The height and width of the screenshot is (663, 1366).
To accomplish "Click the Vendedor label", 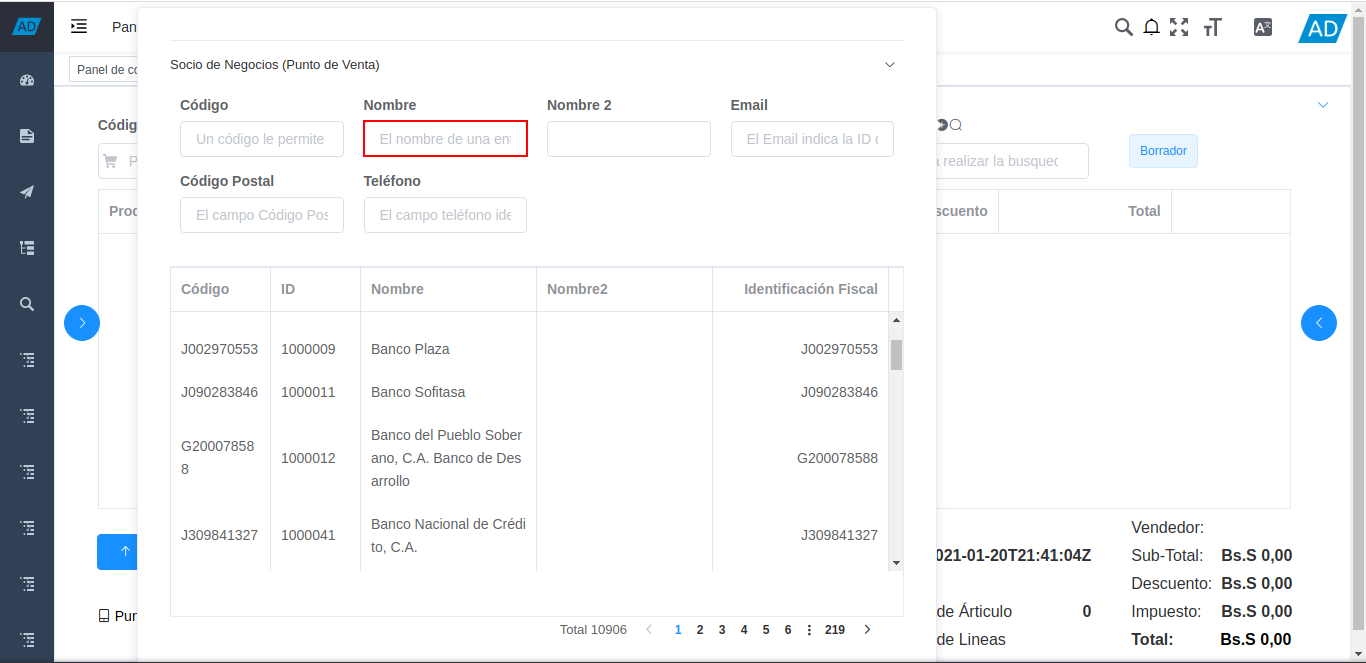I will click(1167, 527).
